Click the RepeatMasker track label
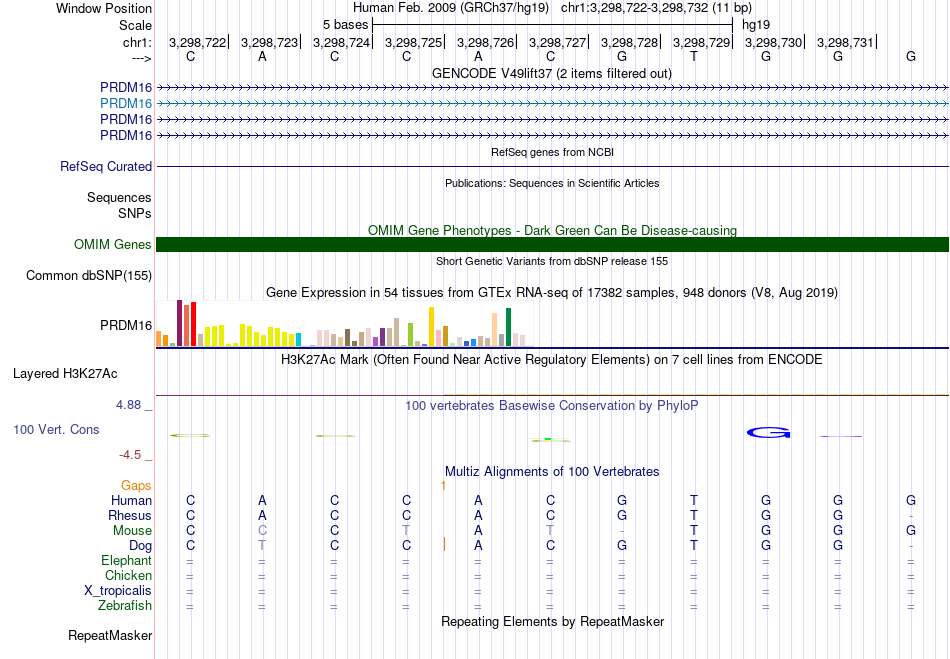Screen dimensions: 950x659 (110, 635)
